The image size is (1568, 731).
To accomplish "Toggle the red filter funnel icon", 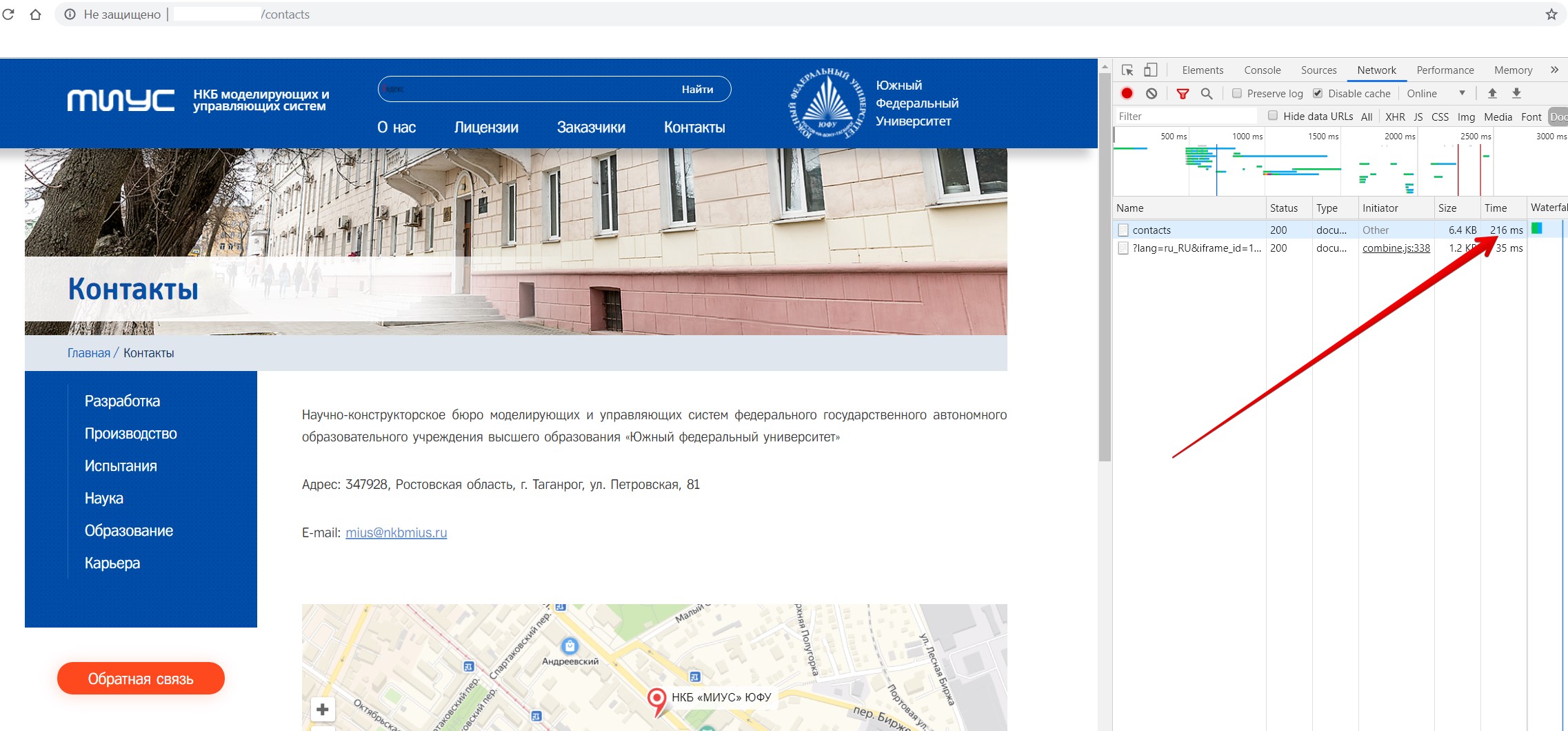I will (1183, 94).
